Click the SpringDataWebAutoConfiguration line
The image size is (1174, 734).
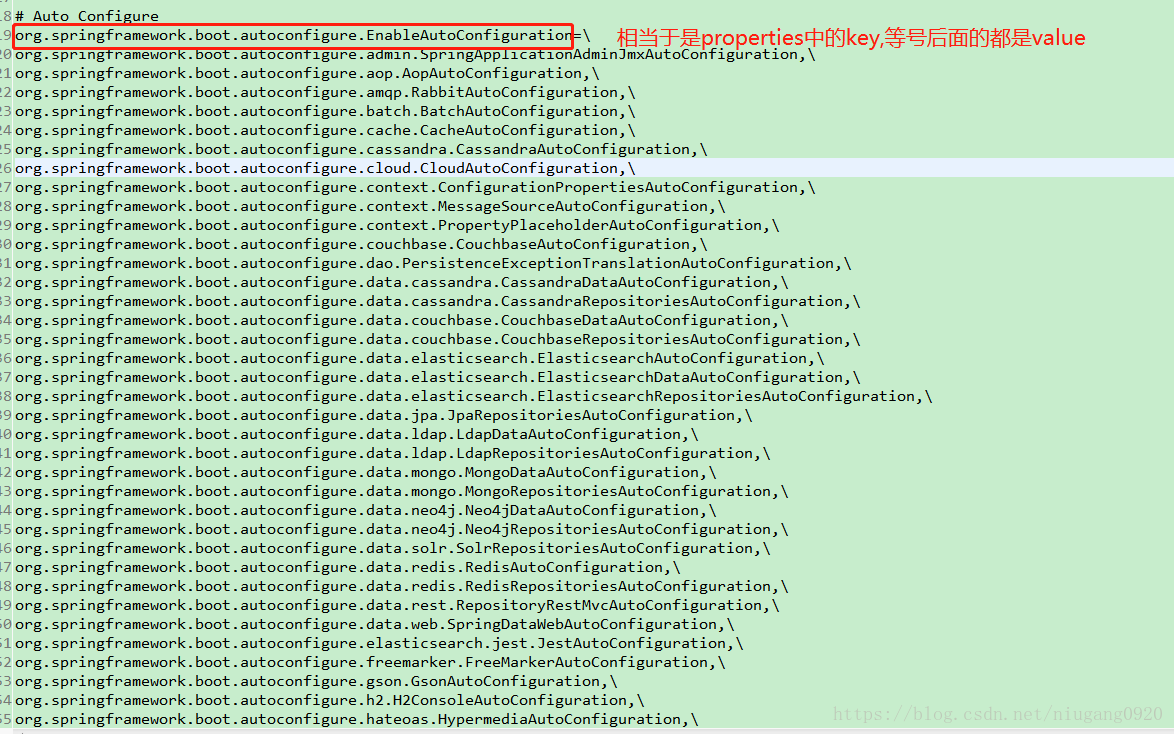pos(374,625)
